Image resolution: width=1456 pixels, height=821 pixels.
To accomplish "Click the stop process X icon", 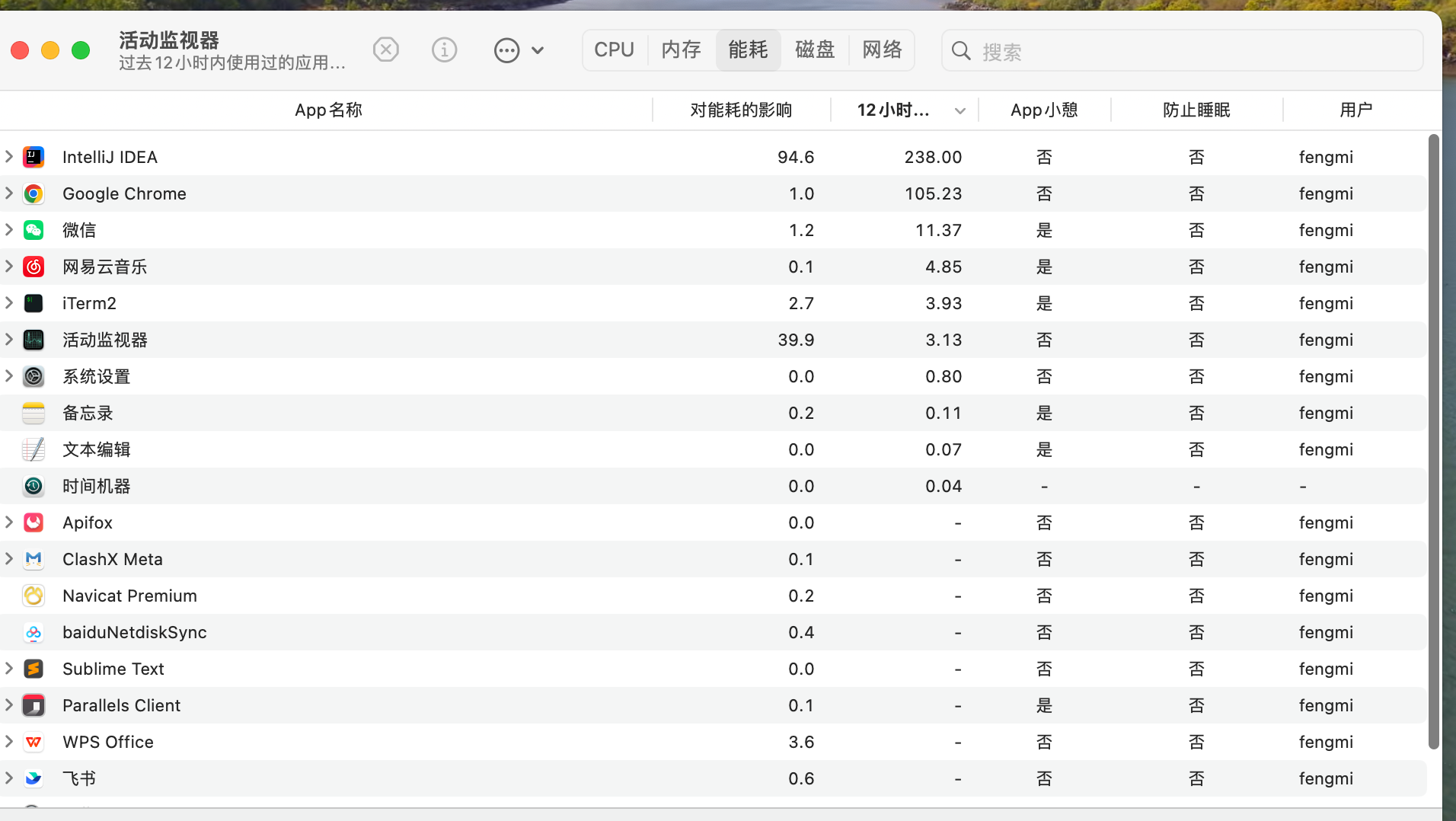I will pos(386,50).
